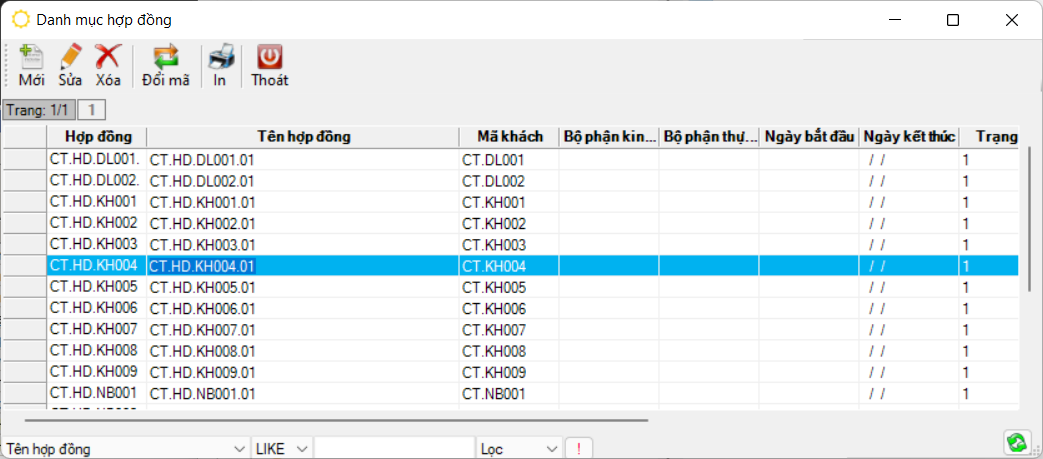Open the Tên hợp đồng field dropdown
The image size is (1043, 459).
pos(238,449)
